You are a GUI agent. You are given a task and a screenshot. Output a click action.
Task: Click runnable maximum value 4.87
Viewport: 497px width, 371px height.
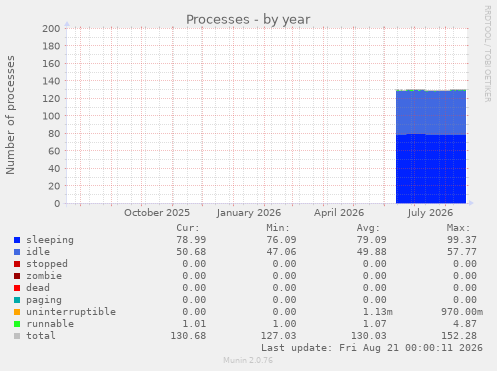(x=465, y=324)
